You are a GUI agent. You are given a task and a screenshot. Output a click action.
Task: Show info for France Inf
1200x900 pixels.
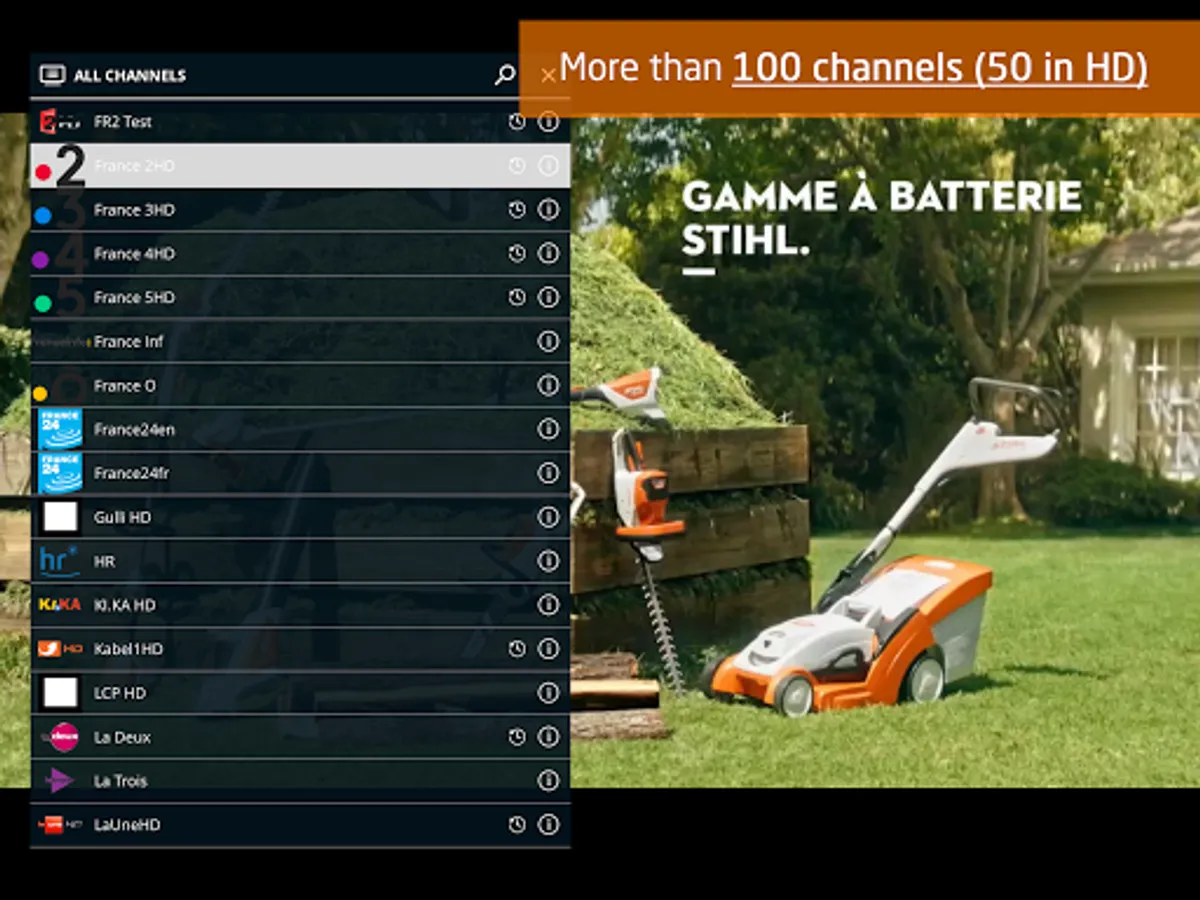548,341
